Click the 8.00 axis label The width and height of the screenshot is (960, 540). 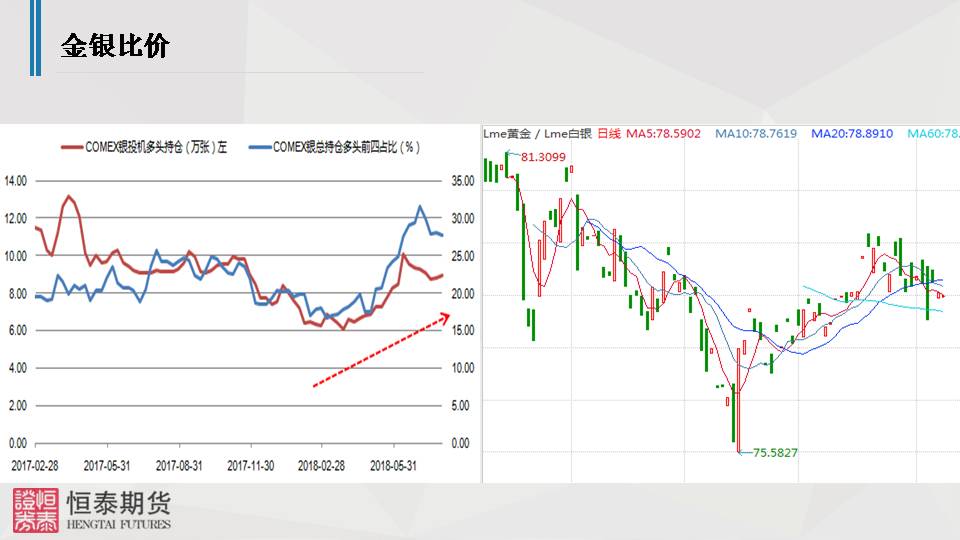click(x=18, y=294)
